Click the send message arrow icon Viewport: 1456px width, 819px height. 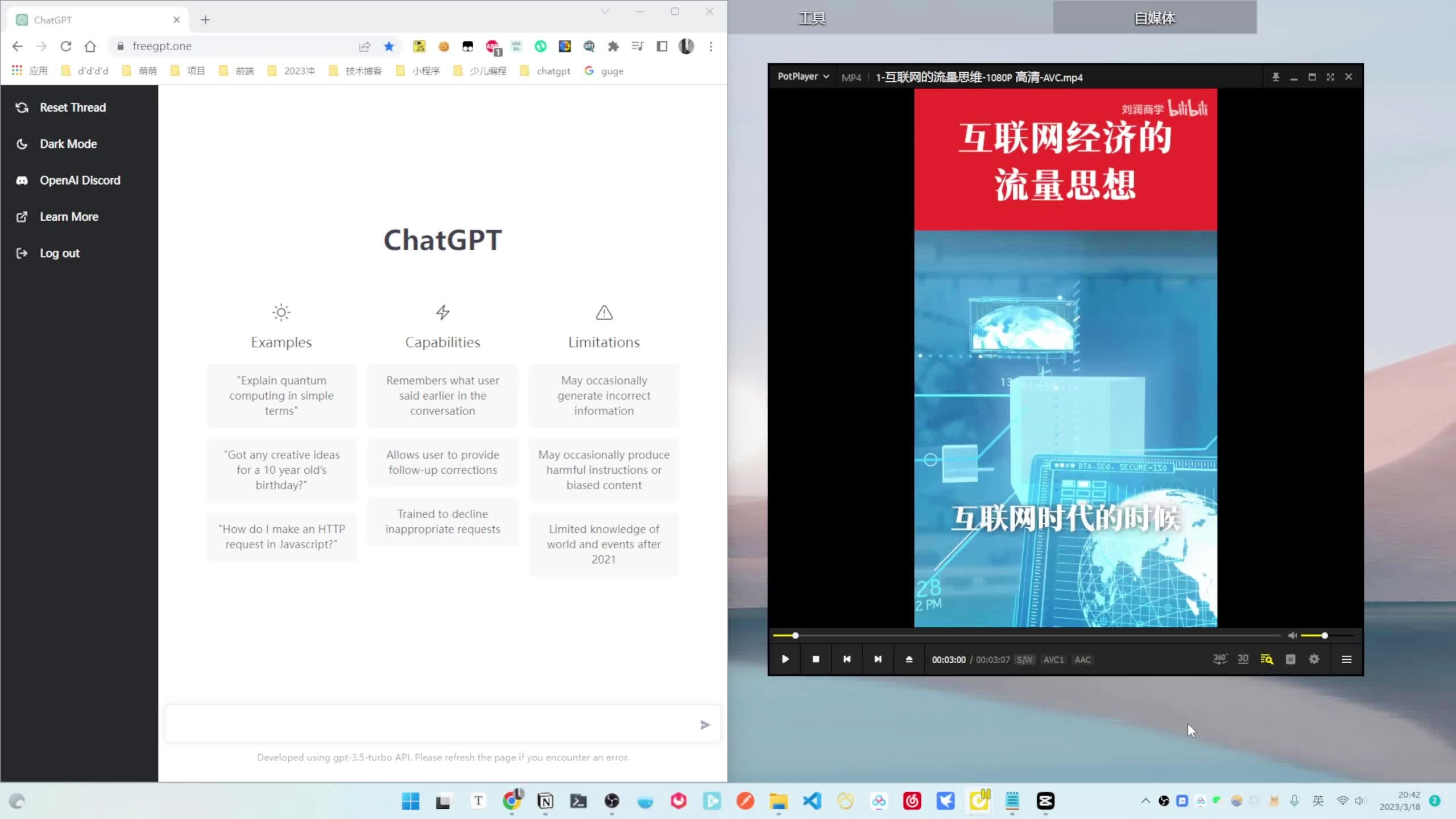click(705, 725)
